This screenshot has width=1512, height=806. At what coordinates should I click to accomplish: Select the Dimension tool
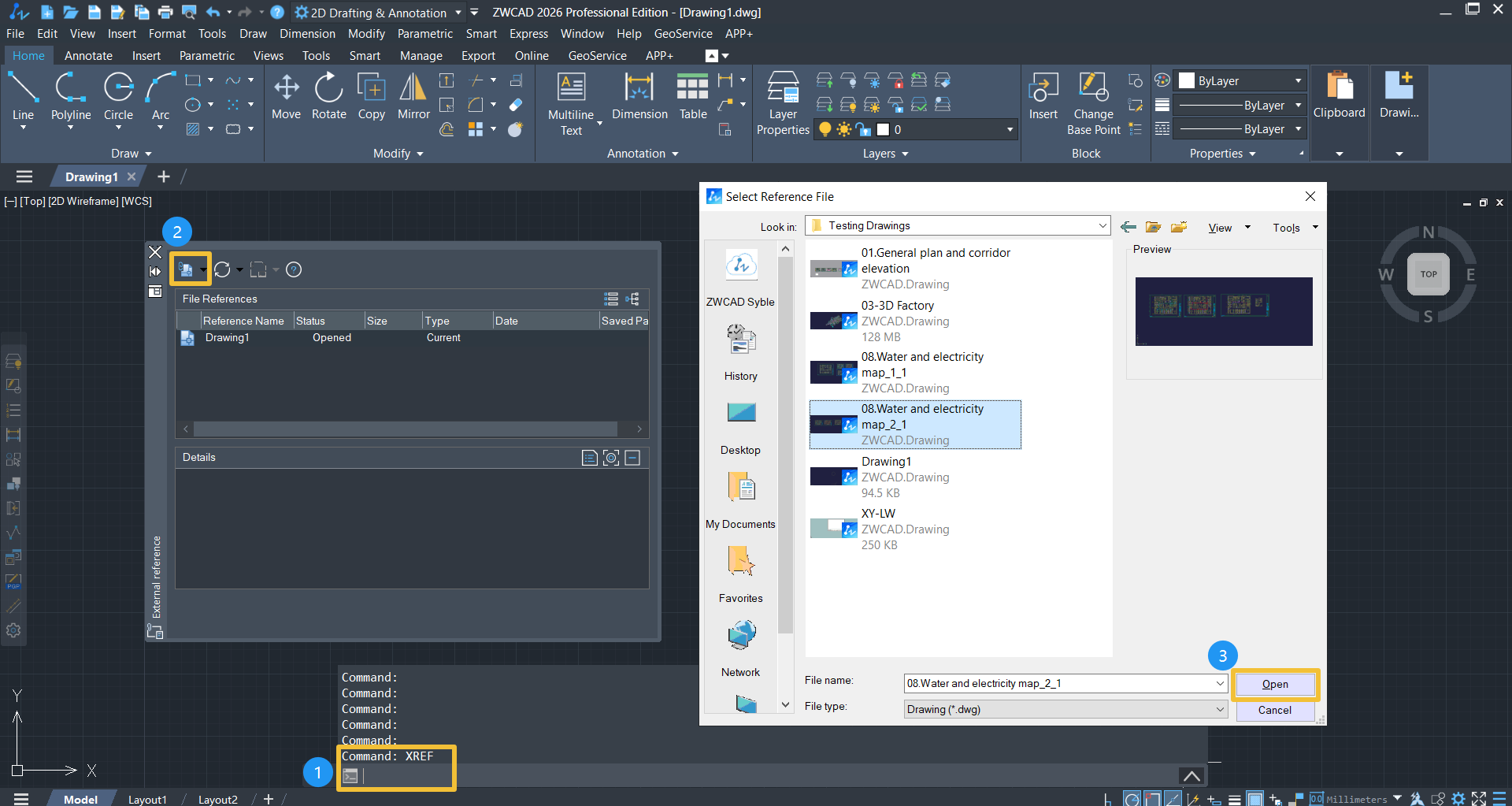click(x=639, y=96)
